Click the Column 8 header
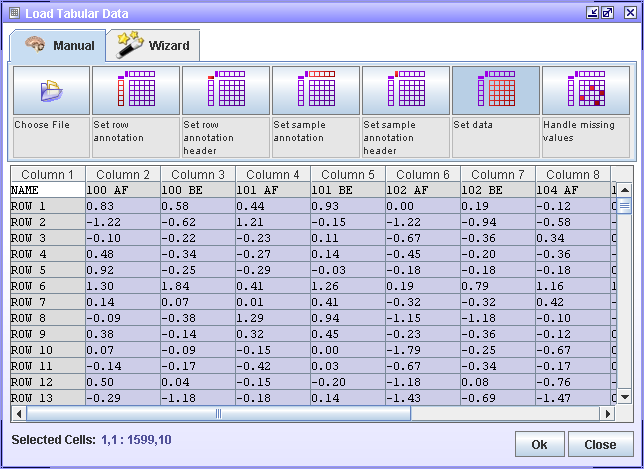The width and height of the screenshot is (644, 469). click(573, 175)
